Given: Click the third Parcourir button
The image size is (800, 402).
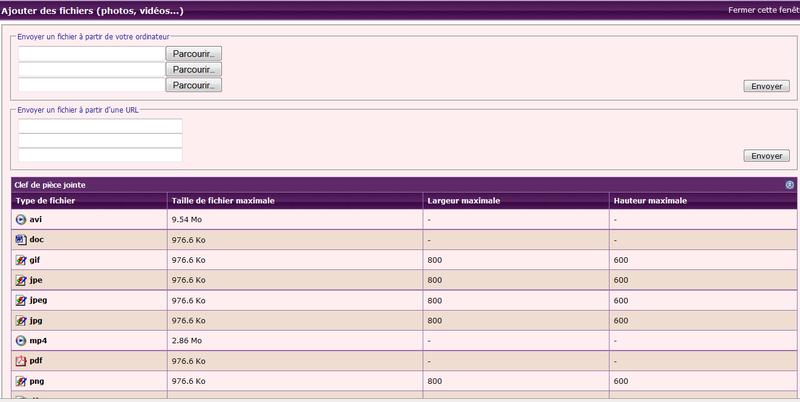Looking at the screenshot, I should [195, 86].
